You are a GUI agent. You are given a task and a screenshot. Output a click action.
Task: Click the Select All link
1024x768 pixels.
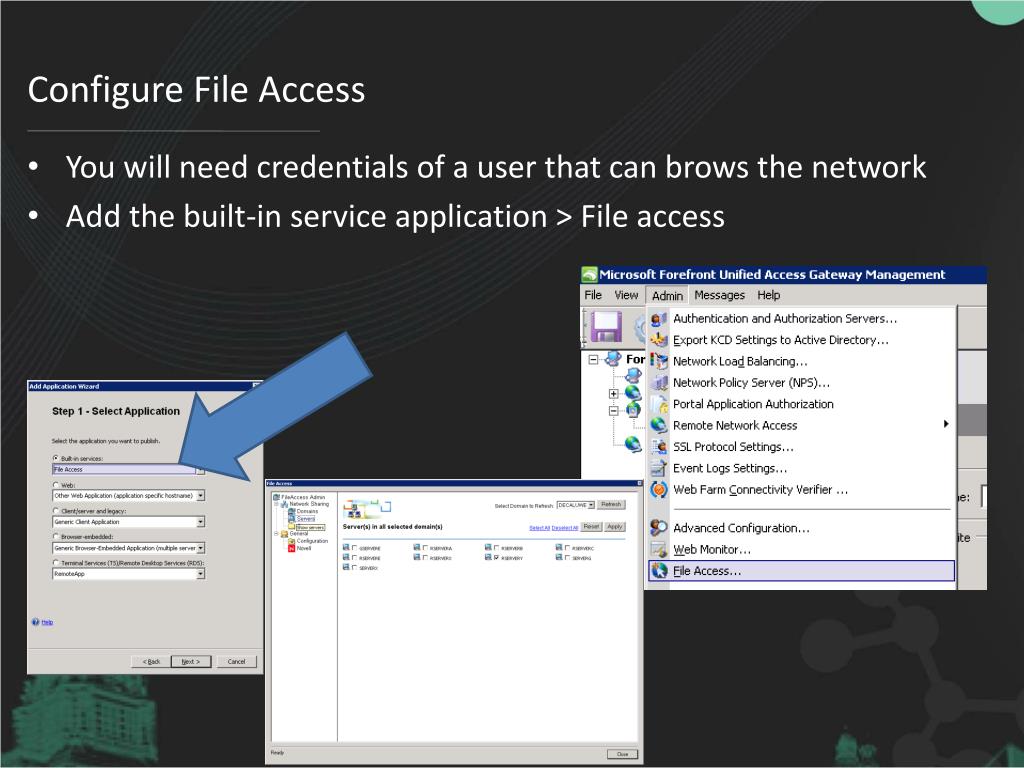click(x=539, y=528)
